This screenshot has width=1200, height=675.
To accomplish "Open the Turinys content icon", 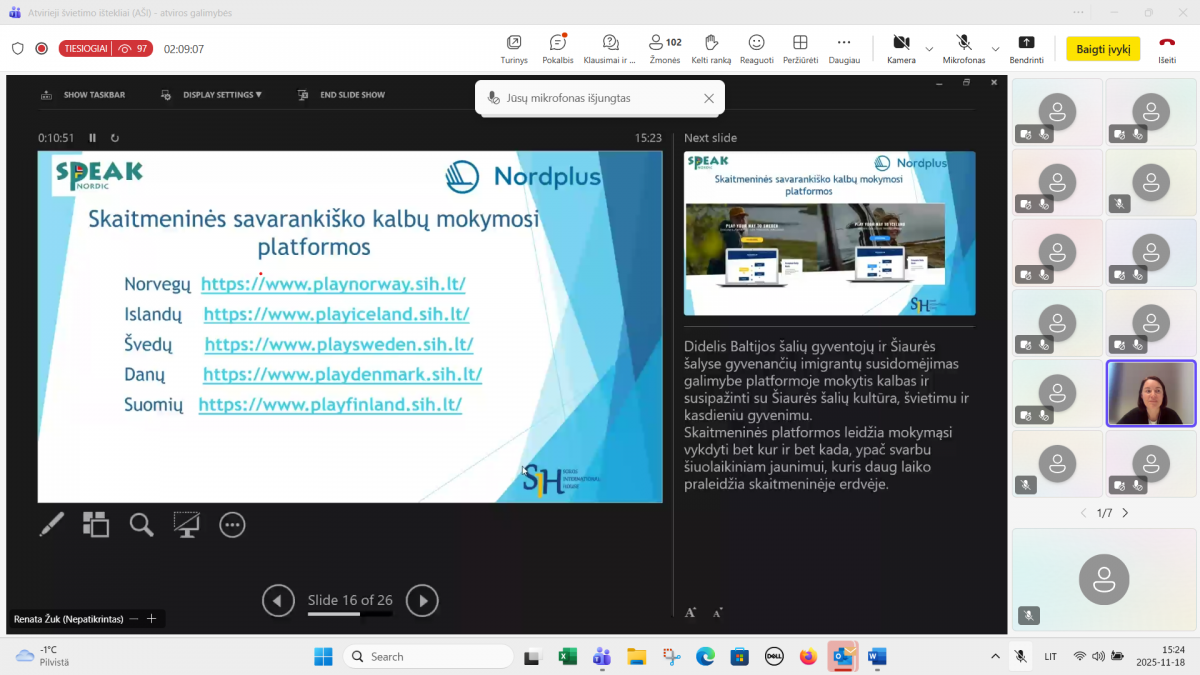I will coord(514,47).
